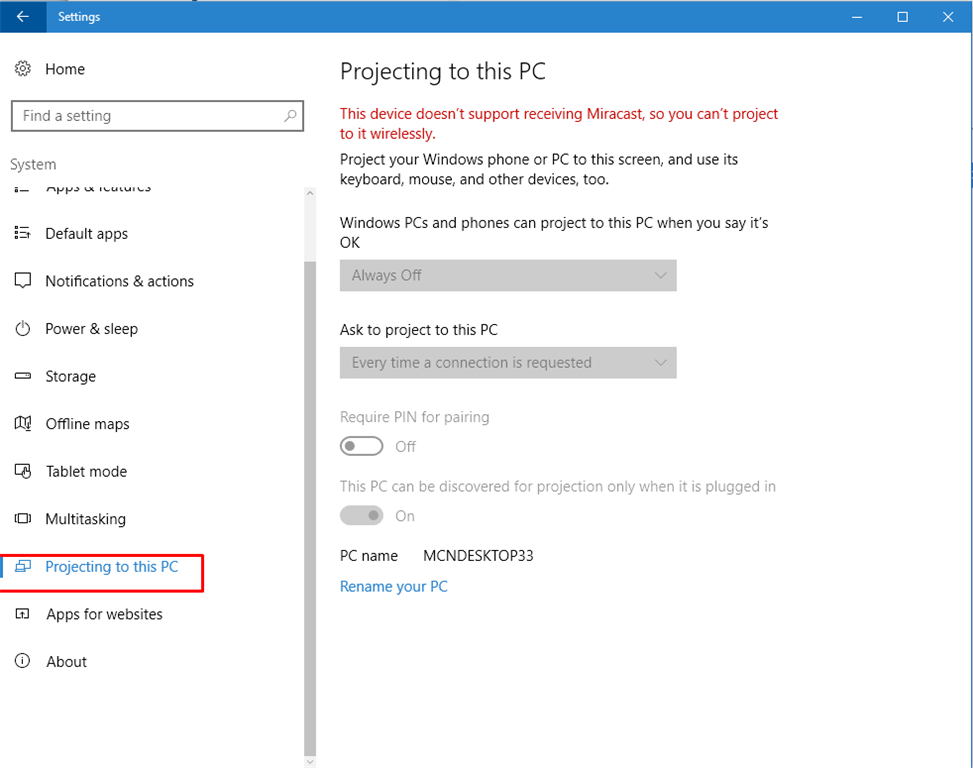Screen dimensions: 973x768
Task: Click the Multitasking icon
Action: point(23,519)
